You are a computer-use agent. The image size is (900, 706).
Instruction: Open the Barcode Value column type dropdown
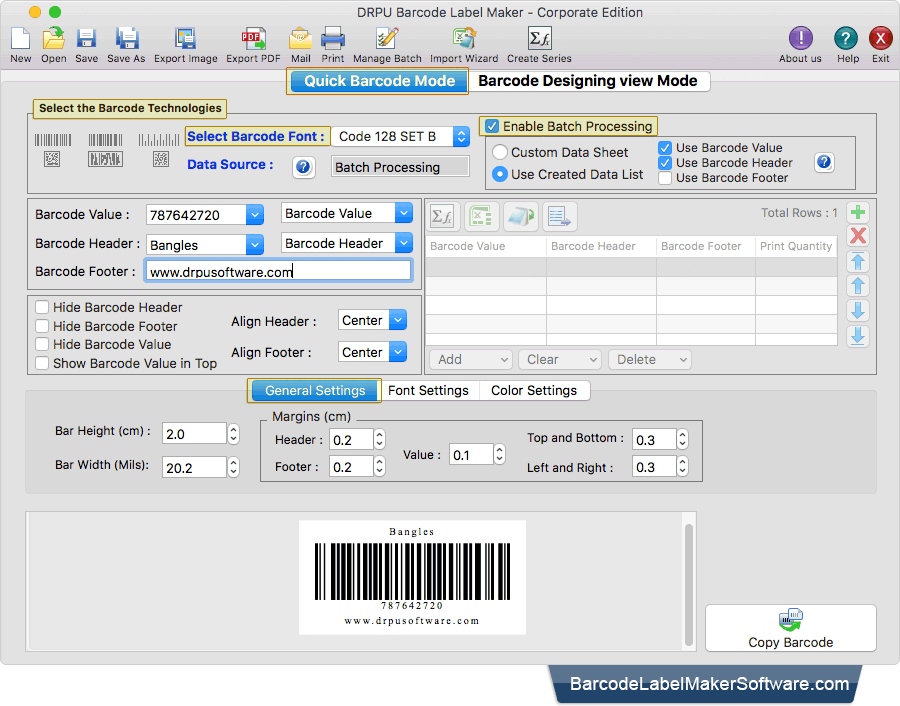pyautogui.click(x=404, y=213)
